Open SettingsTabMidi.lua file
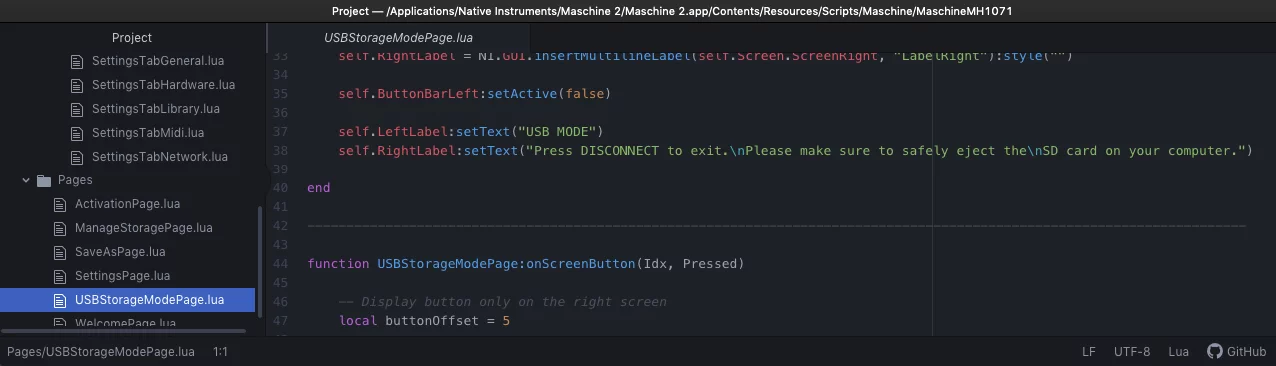Image resolution: width=1276 pixels, height=366 pixels. click(x=147, y=133)
